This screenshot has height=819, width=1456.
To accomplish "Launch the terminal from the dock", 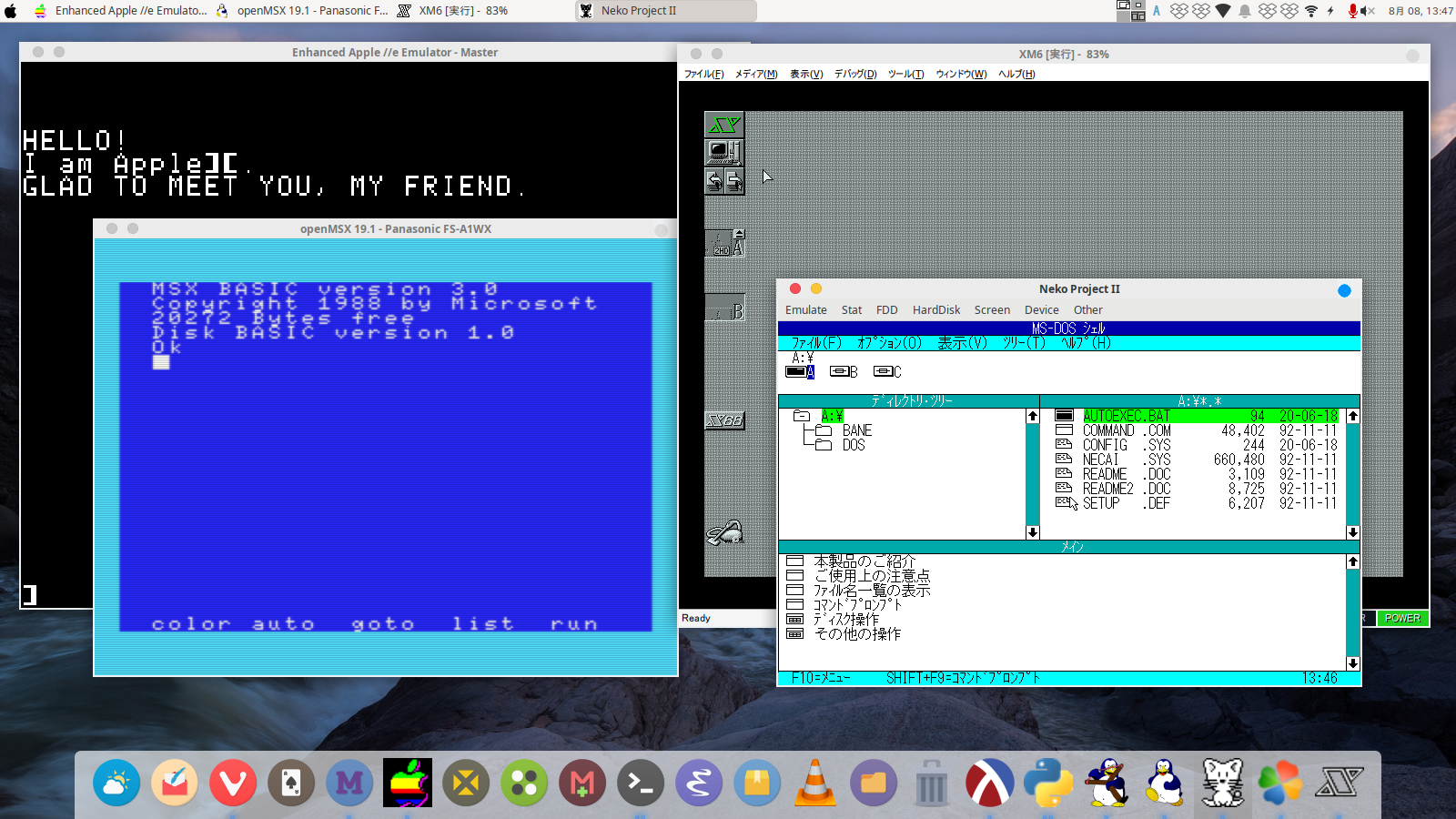I will pyautogui.click(x=641, y=783).
